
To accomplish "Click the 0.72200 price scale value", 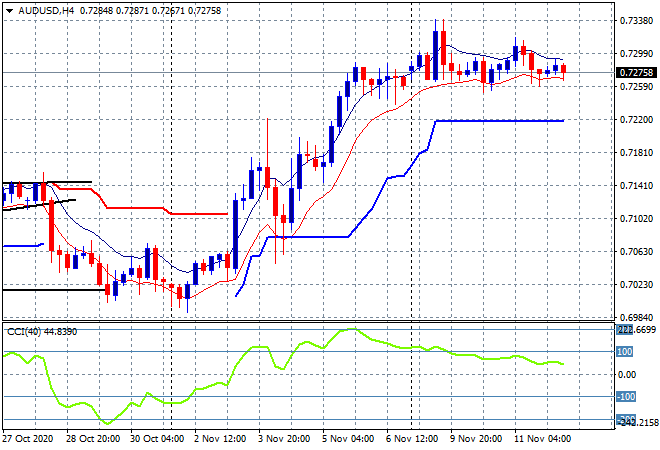I will pyautogui.click(x=636, y=120).
